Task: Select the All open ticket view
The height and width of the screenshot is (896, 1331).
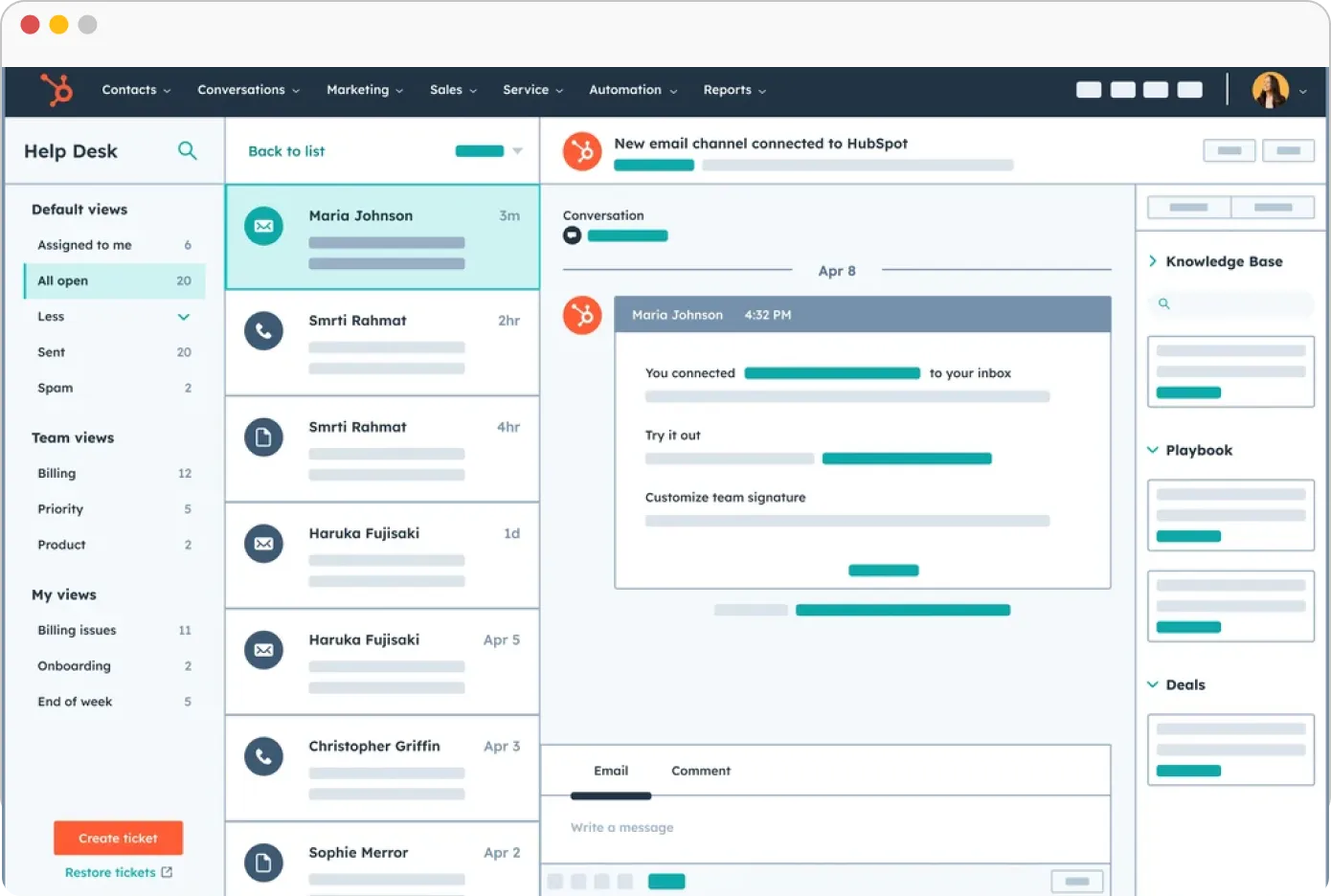Action: pyautogui.click(x=62, y=280)
